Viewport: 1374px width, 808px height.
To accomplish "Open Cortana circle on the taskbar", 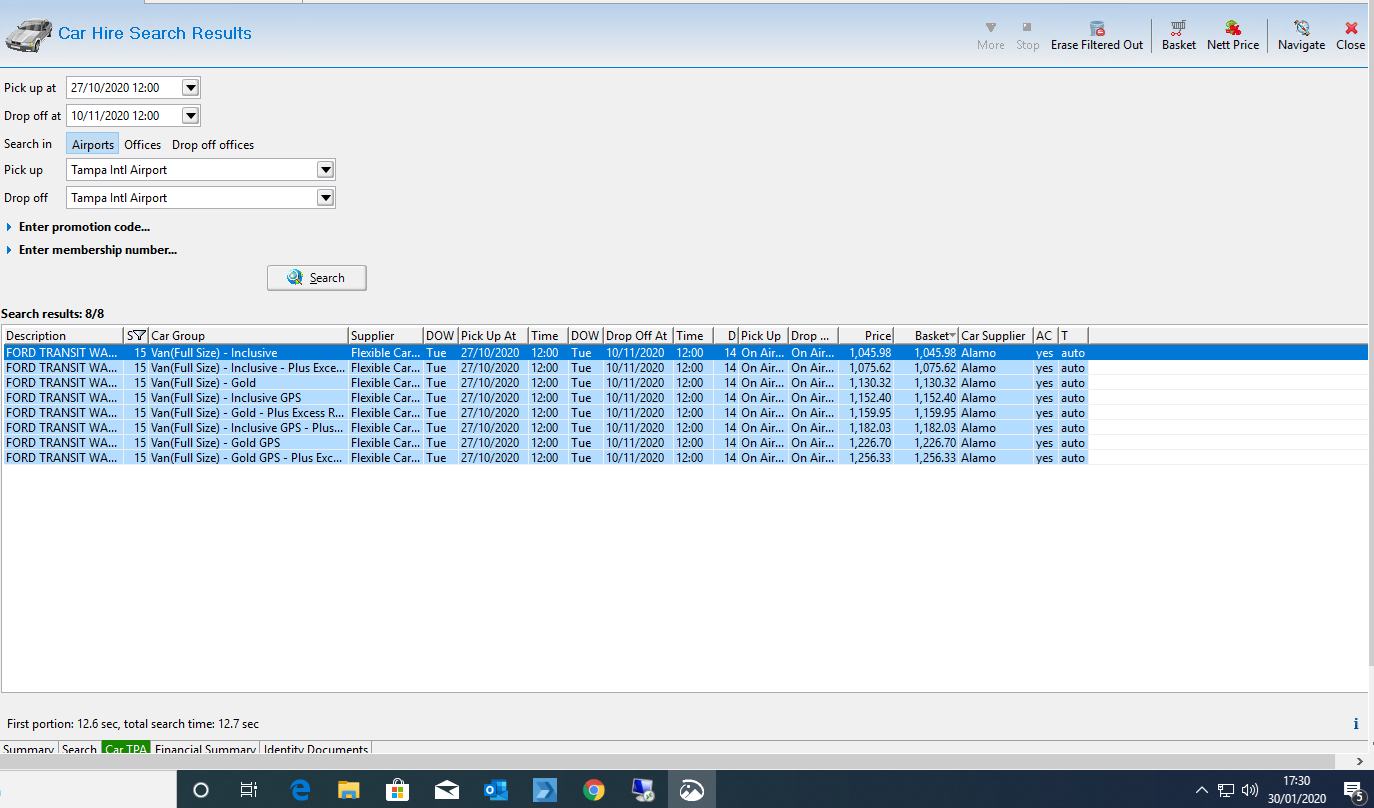I will [x=200, y=790].
